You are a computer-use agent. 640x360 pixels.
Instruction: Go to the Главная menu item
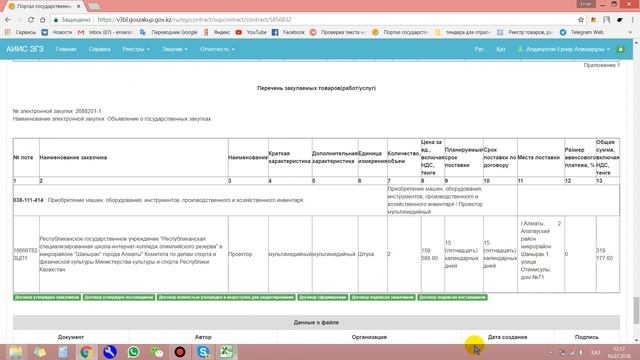point(66,49)
